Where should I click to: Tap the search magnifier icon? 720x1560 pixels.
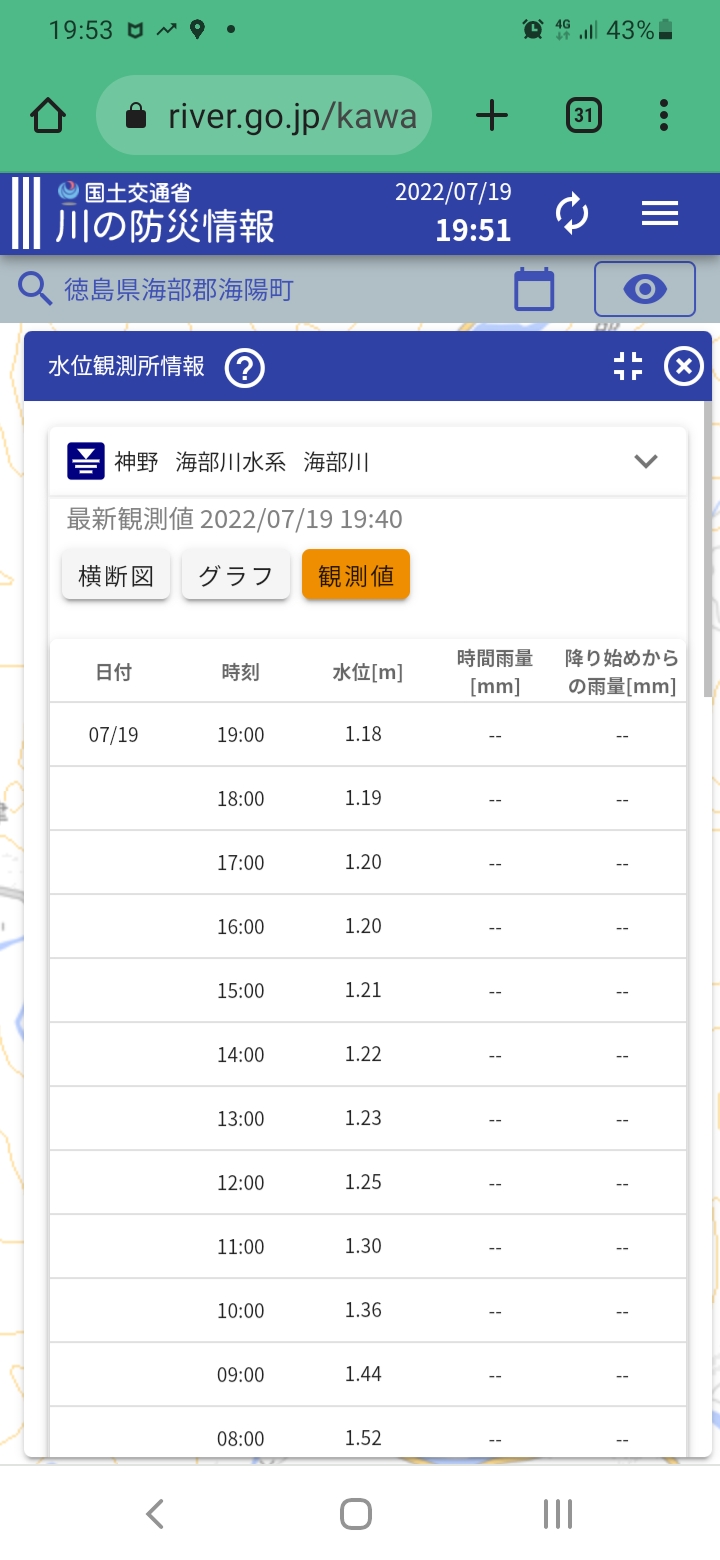coord(36,290)
